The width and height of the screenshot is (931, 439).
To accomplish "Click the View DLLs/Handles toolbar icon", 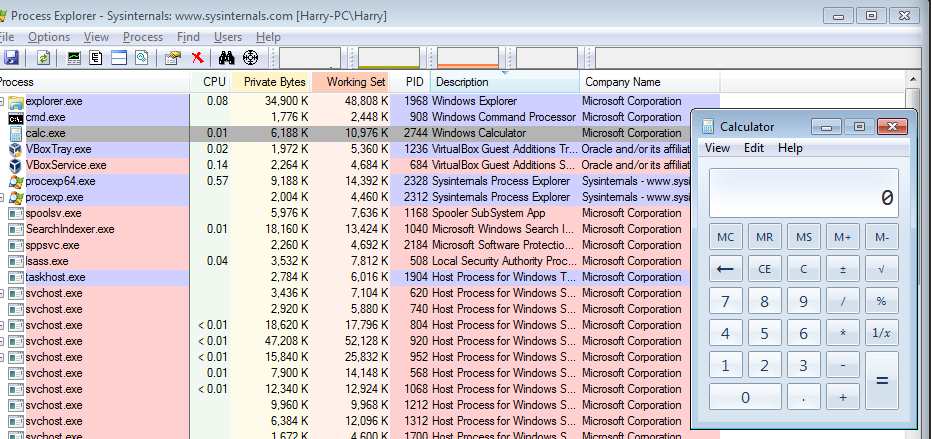I will (141, 58).
